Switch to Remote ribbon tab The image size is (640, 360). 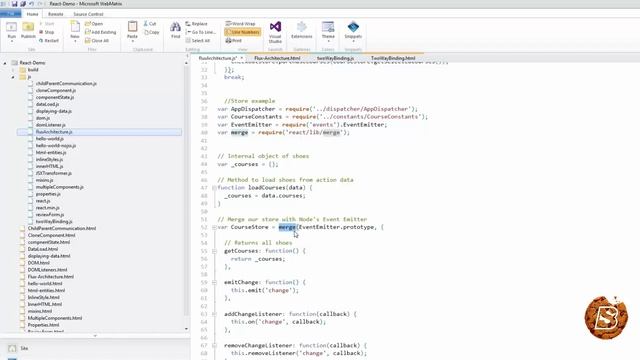(x=56, y=14)
